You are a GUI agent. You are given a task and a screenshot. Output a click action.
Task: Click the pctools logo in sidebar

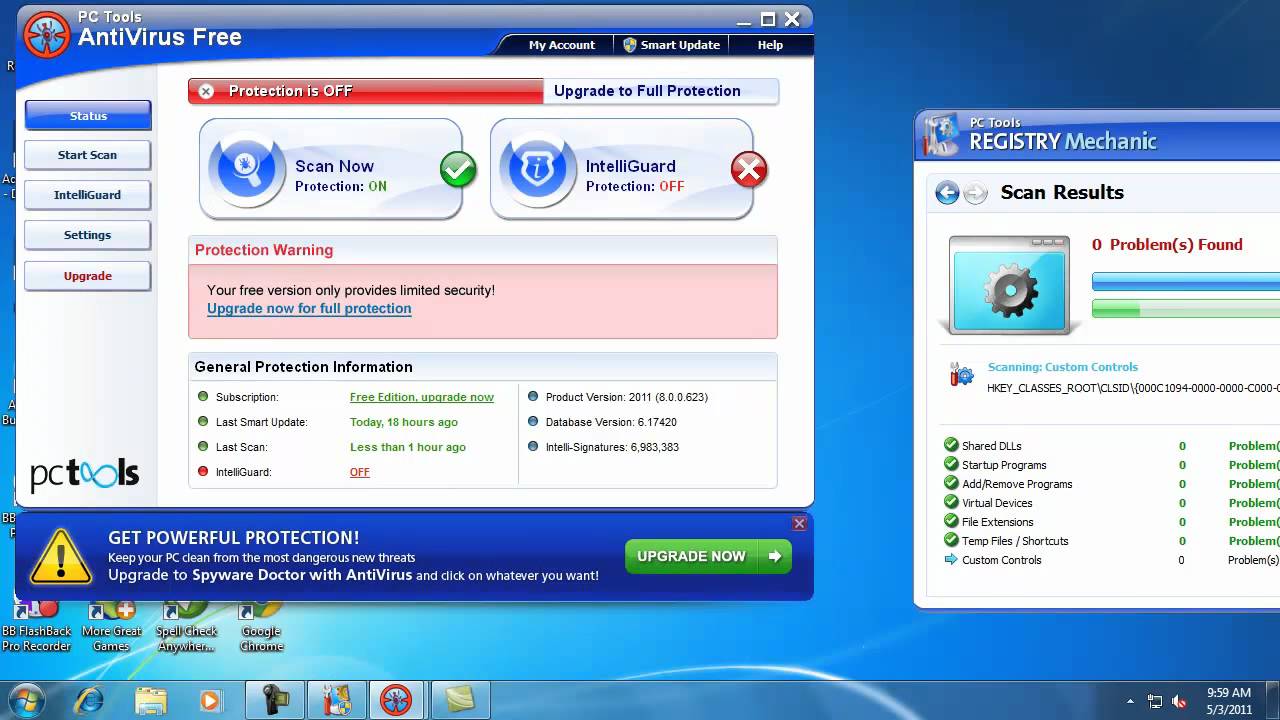click(x=84, y=474)
